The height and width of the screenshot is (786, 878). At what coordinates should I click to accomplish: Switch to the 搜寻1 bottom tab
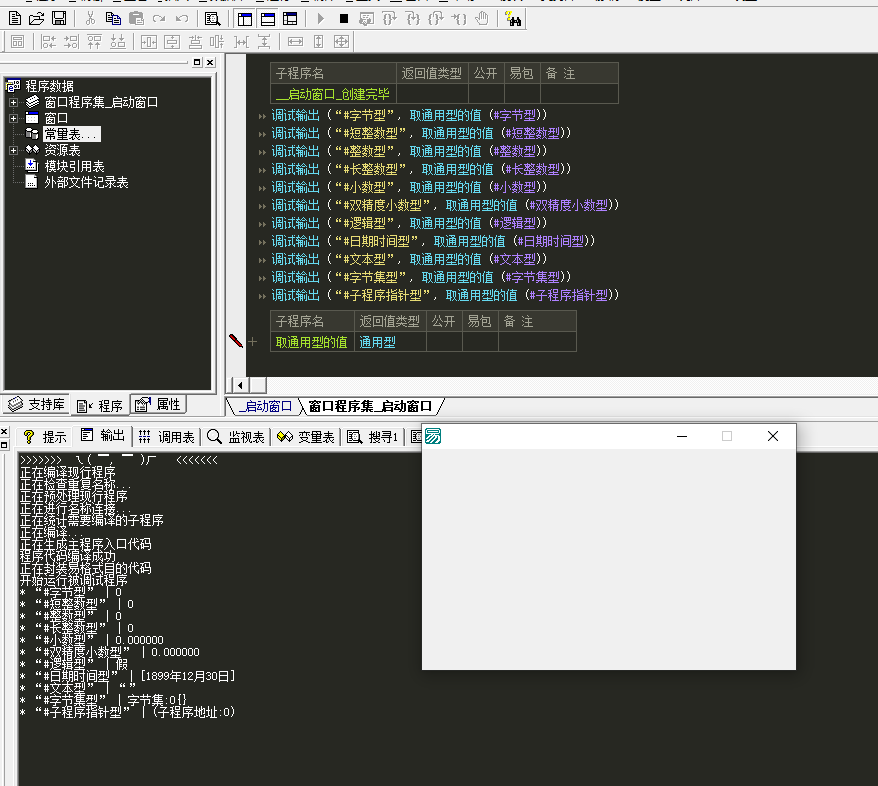(373, 437)
